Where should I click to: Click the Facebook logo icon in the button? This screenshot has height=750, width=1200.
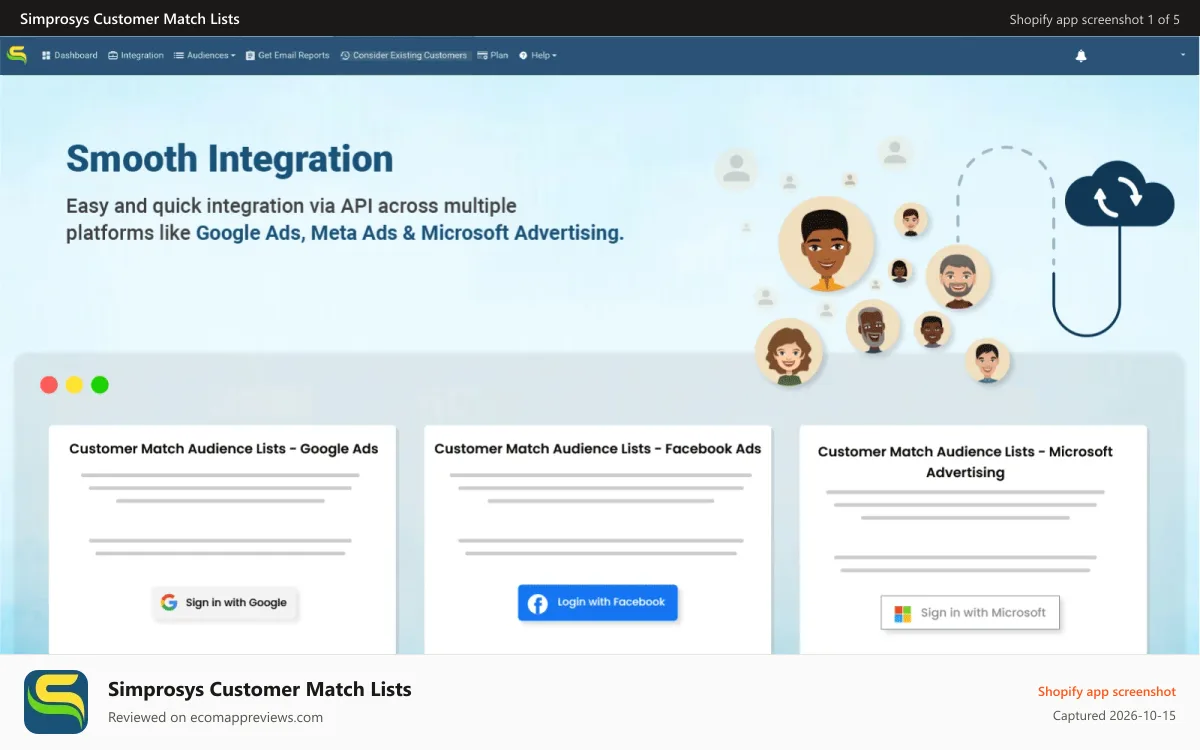click(x=538, y=603)
